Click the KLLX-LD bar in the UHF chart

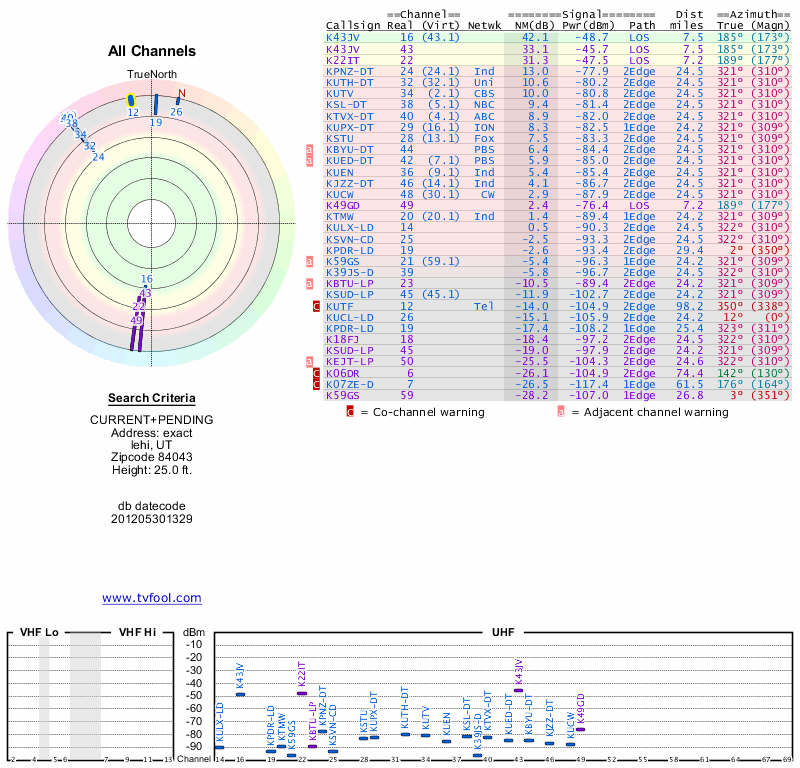(x=219, y=747)
